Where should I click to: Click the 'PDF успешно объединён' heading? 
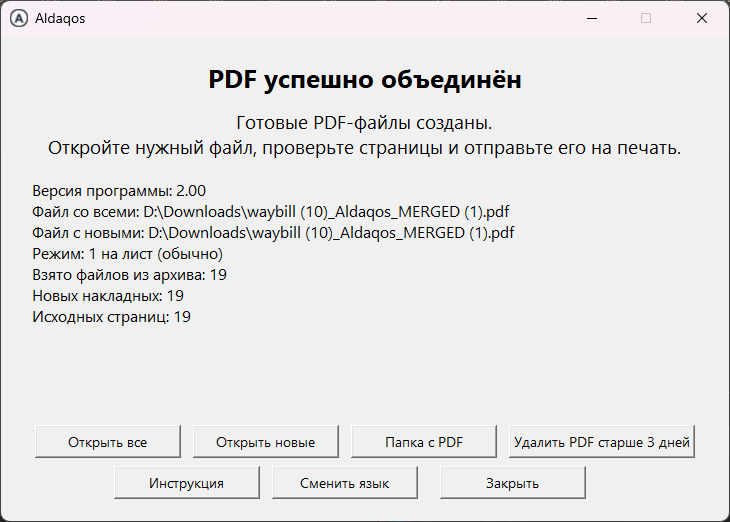coord(365,79)
